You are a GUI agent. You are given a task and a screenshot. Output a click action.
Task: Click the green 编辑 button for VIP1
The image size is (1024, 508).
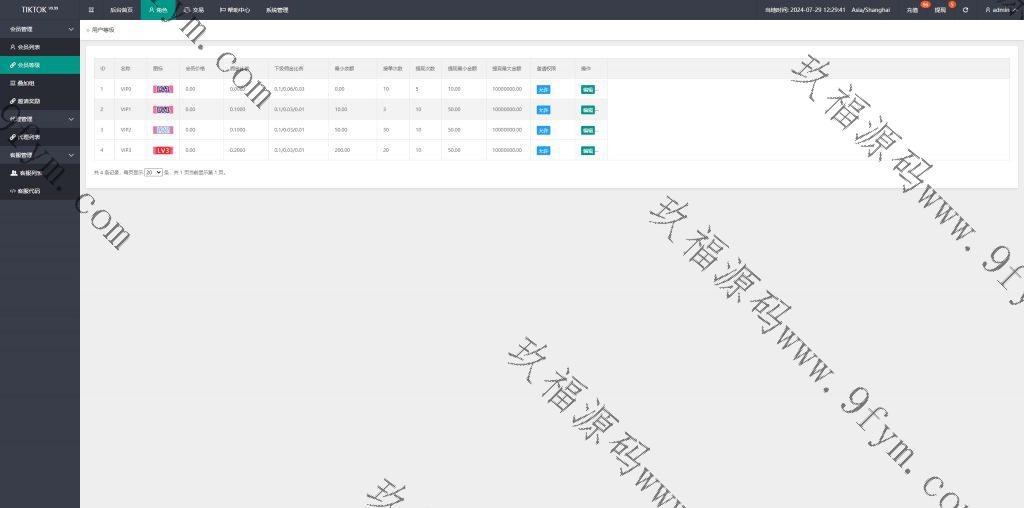[588, 110]
